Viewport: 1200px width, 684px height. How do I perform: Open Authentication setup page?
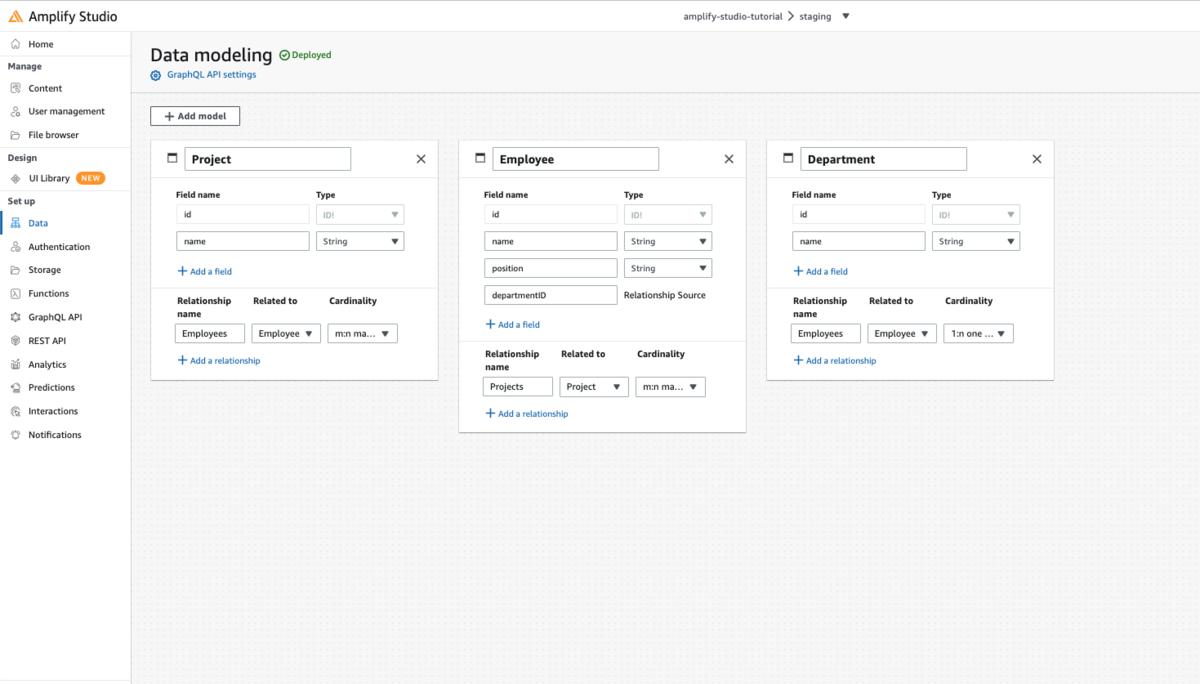pos(59,247)
